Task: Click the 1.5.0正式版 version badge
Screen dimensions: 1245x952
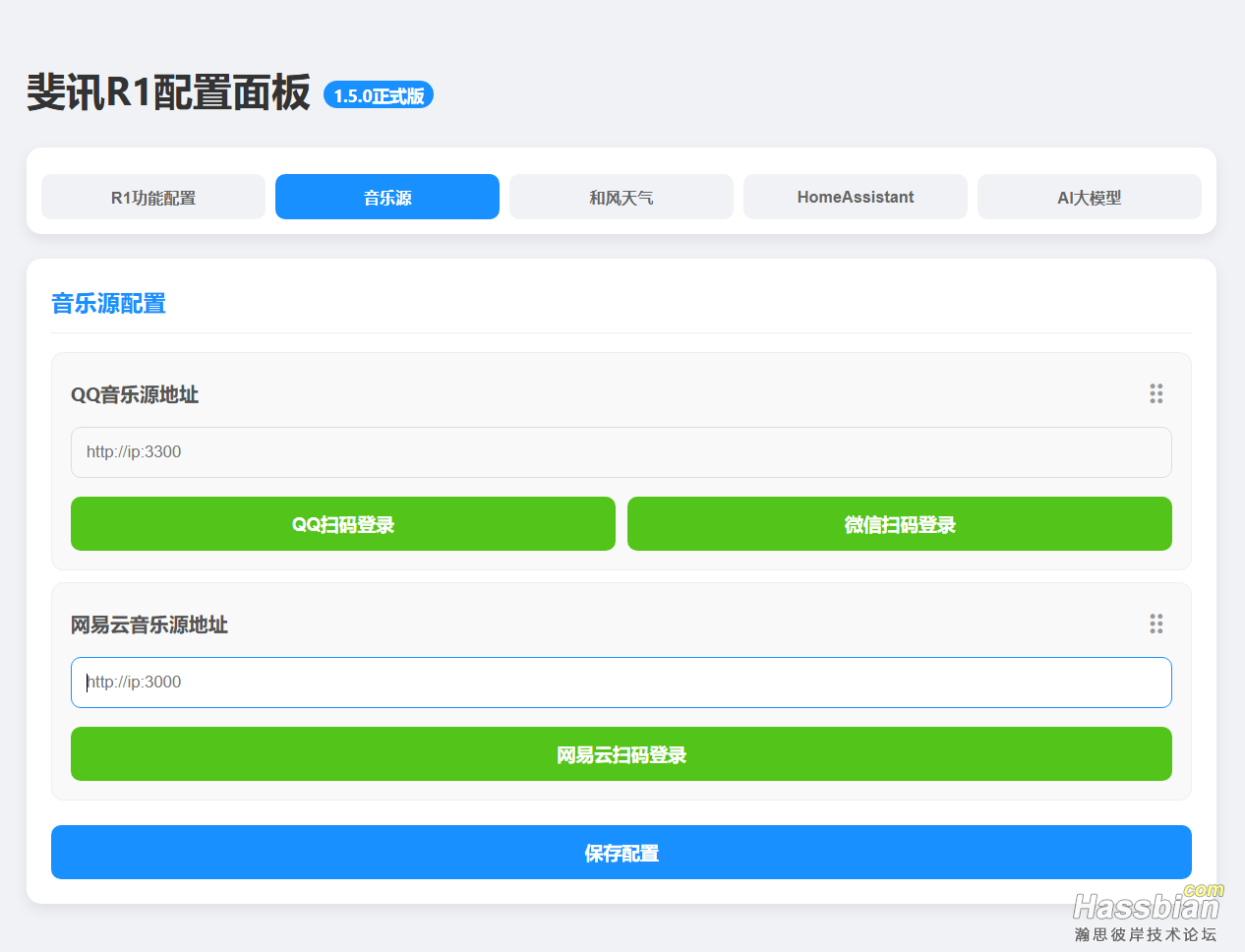Action: pyautogui.click(x=379, y=95)
